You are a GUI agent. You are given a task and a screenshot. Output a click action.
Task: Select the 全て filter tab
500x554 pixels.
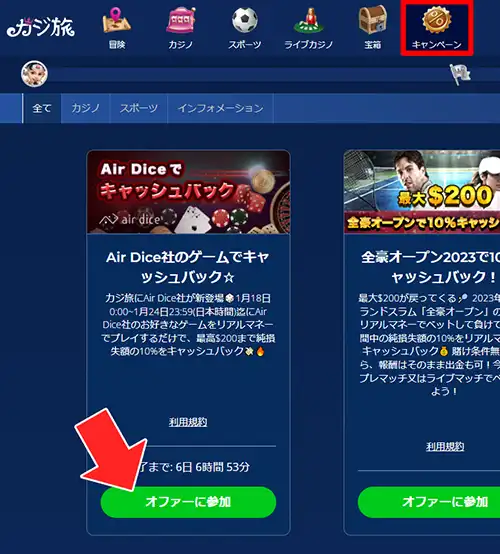(x=42, y=108)
